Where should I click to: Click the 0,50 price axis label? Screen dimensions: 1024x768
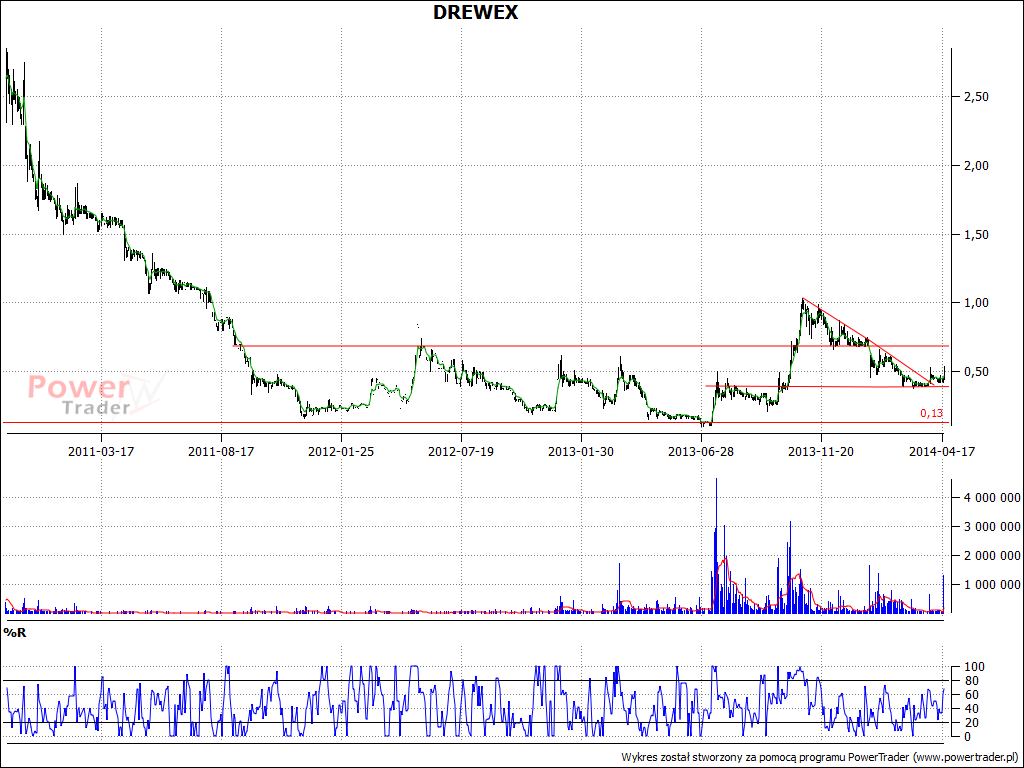click(976, 372)
